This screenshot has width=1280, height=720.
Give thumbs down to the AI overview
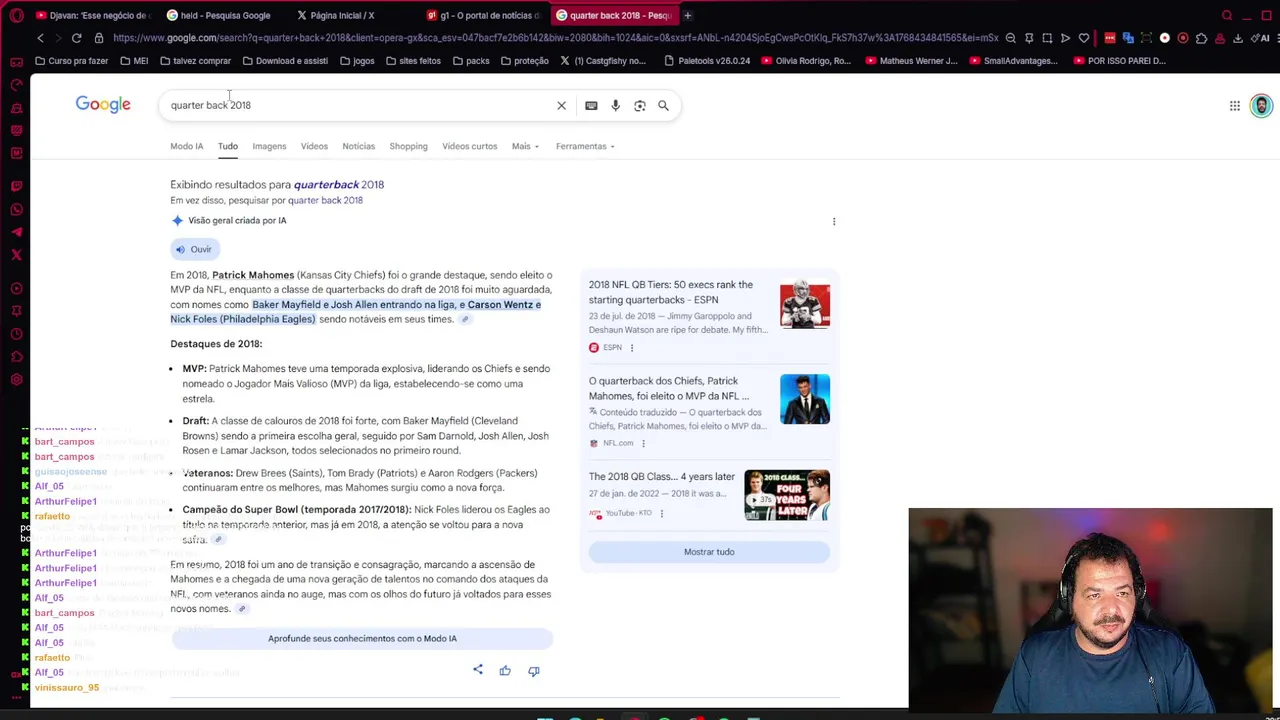(533, 671)
